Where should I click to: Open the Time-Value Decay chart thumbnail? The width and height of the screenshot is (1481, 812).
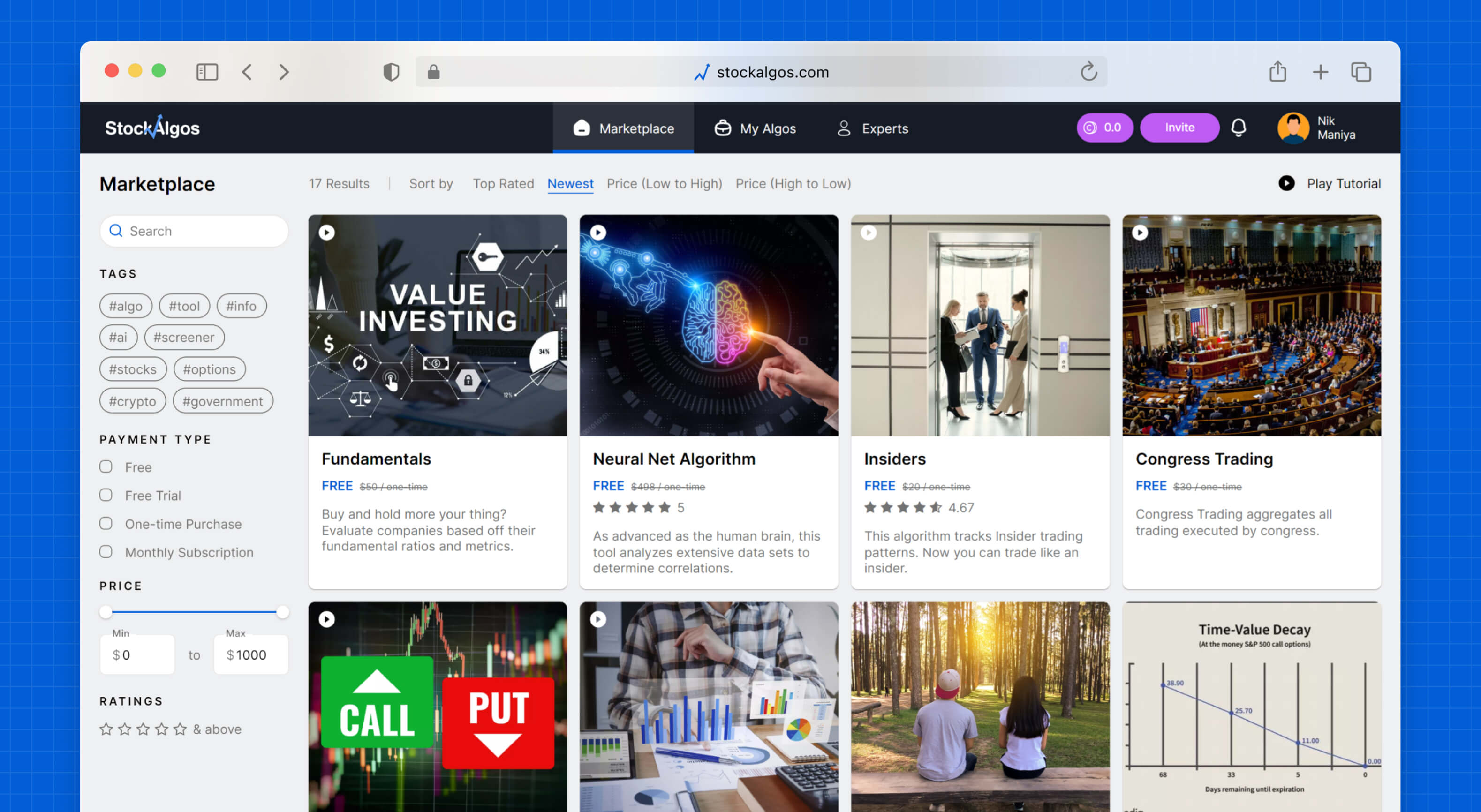click(1252, 707)
